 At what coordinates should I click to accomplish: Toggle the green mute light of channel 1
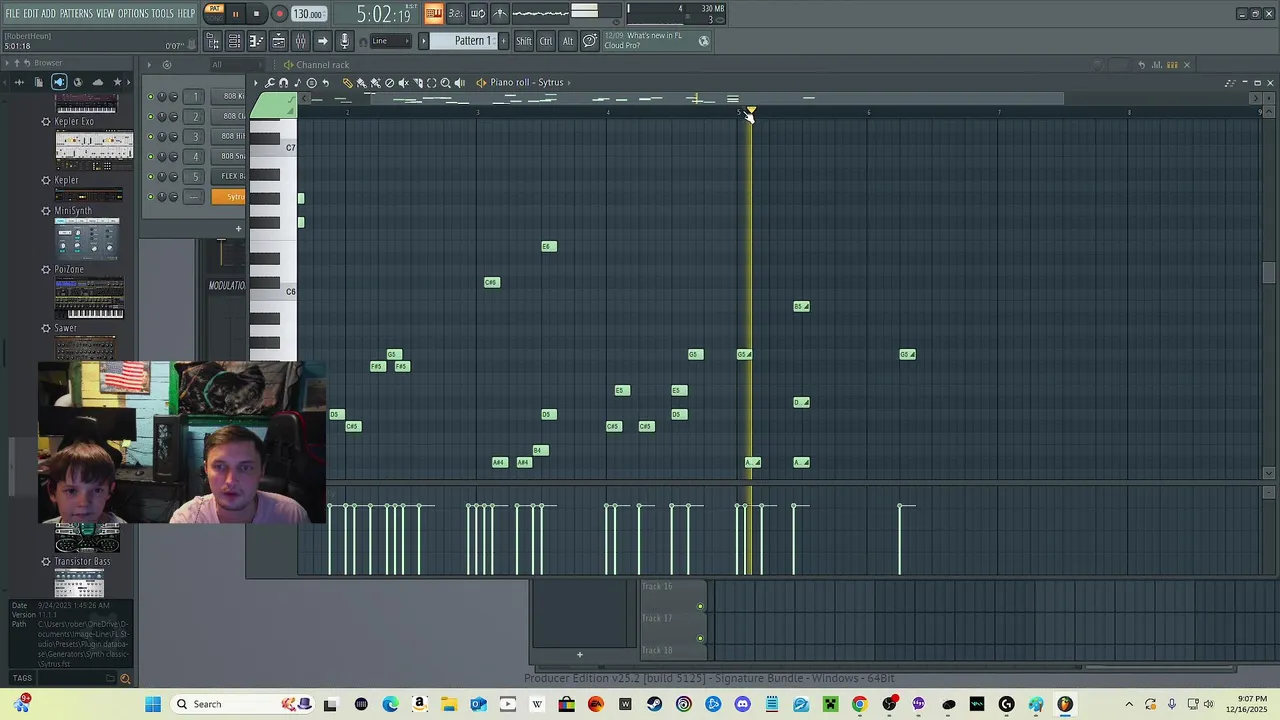150,96
